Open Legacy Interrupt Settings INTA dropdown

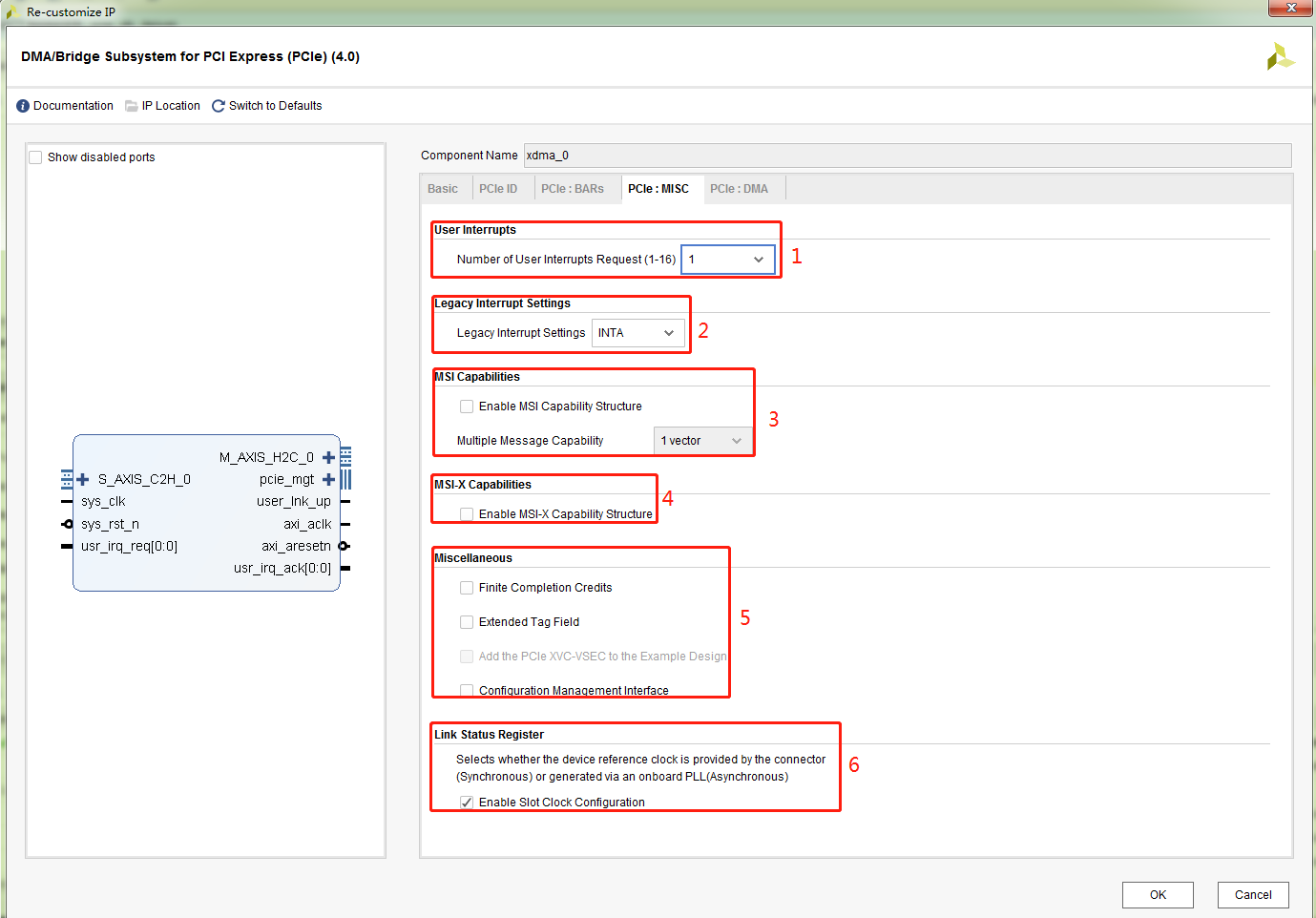coord(638,333)
